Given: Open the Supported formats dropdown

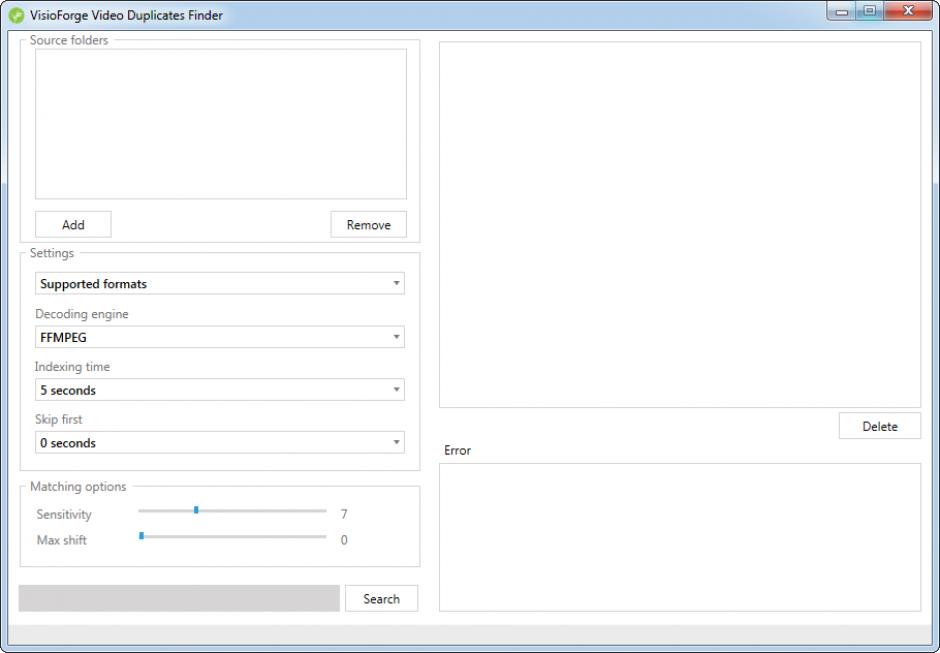Looking at the screenshot, I should (220, 284).
